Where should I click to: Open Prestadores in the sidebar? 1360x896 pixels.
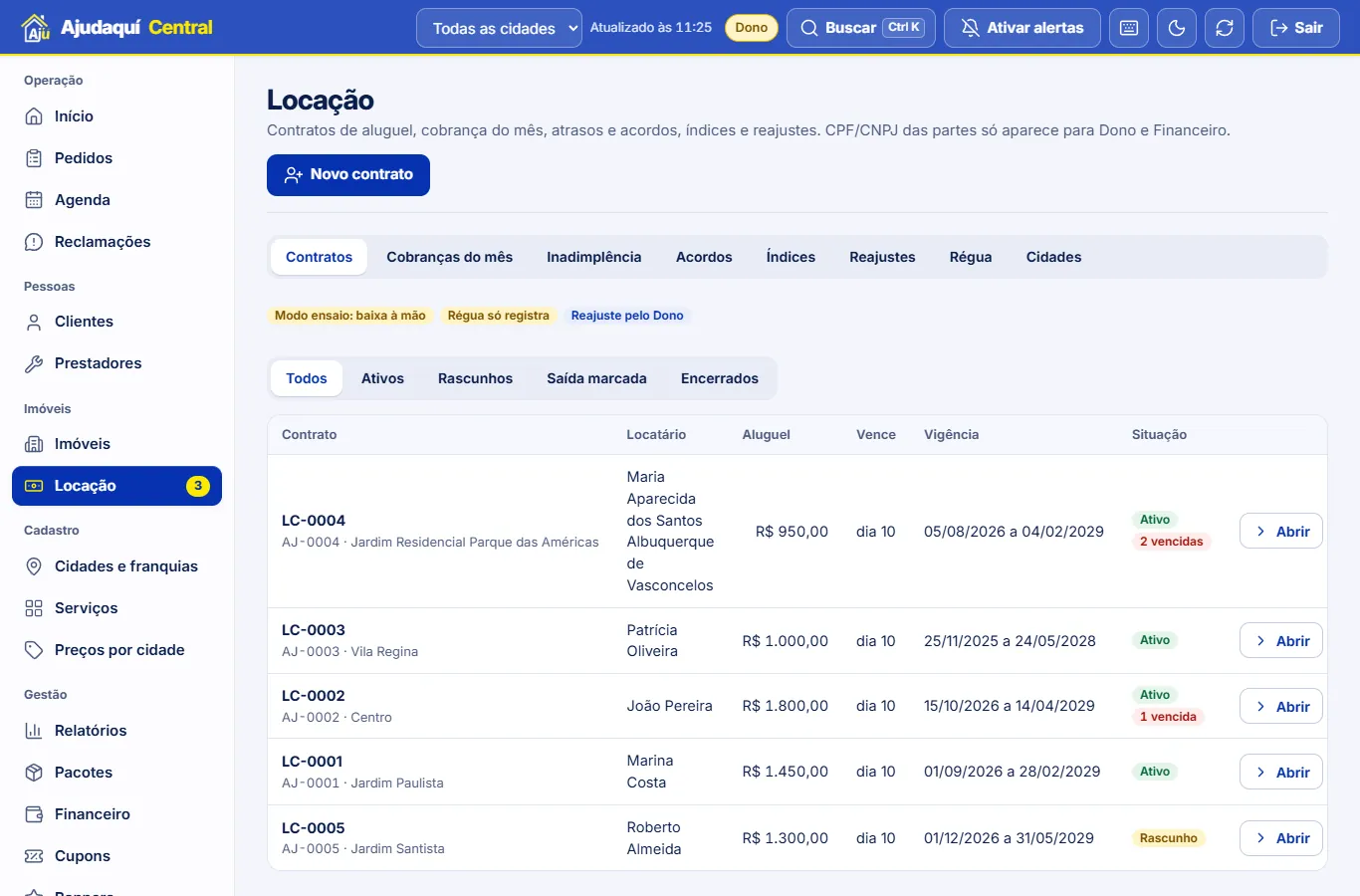[x=117, y=363]
